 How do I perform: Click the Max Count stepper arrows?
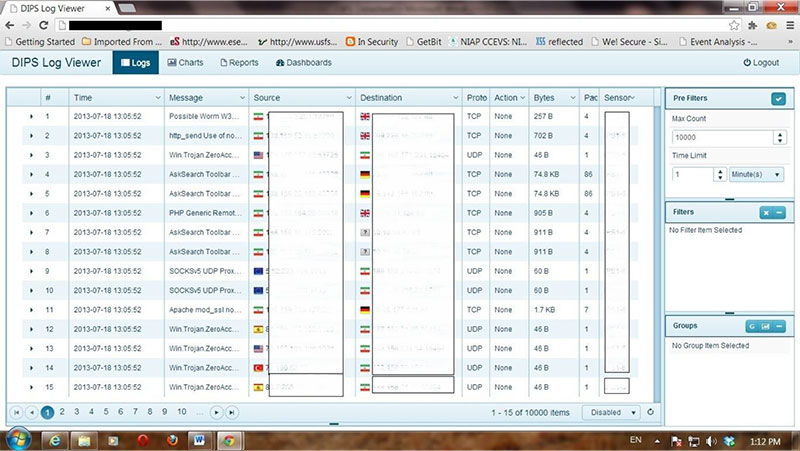[780, 137]
